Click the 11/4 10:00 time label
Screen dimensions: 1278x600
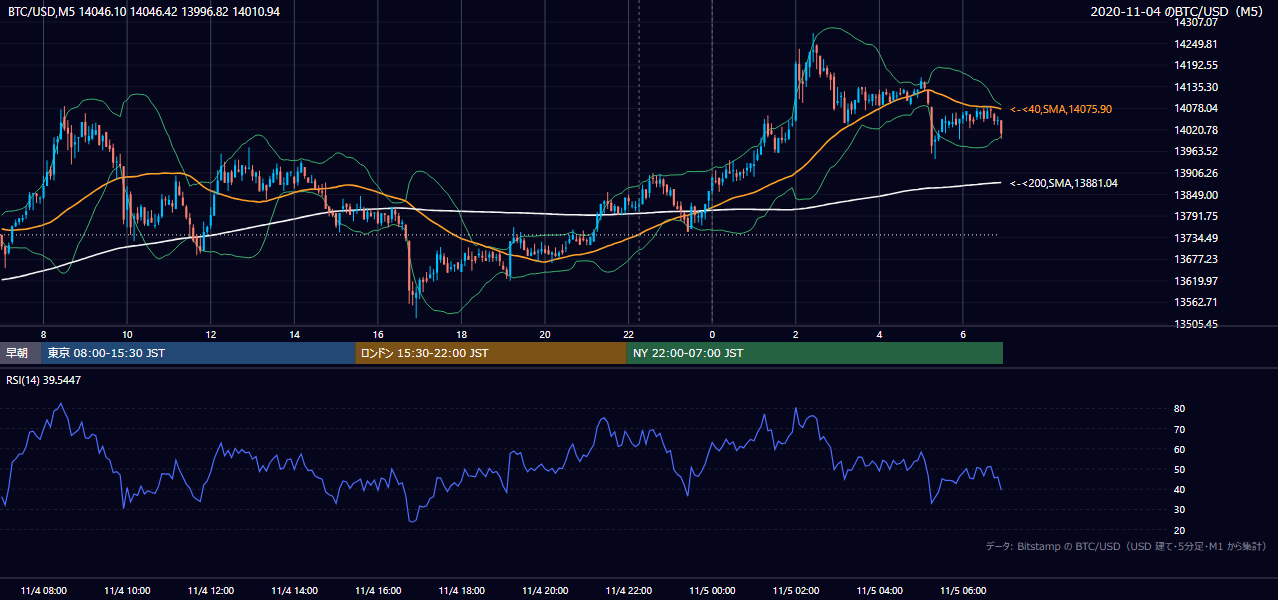(x=127, y=590)
